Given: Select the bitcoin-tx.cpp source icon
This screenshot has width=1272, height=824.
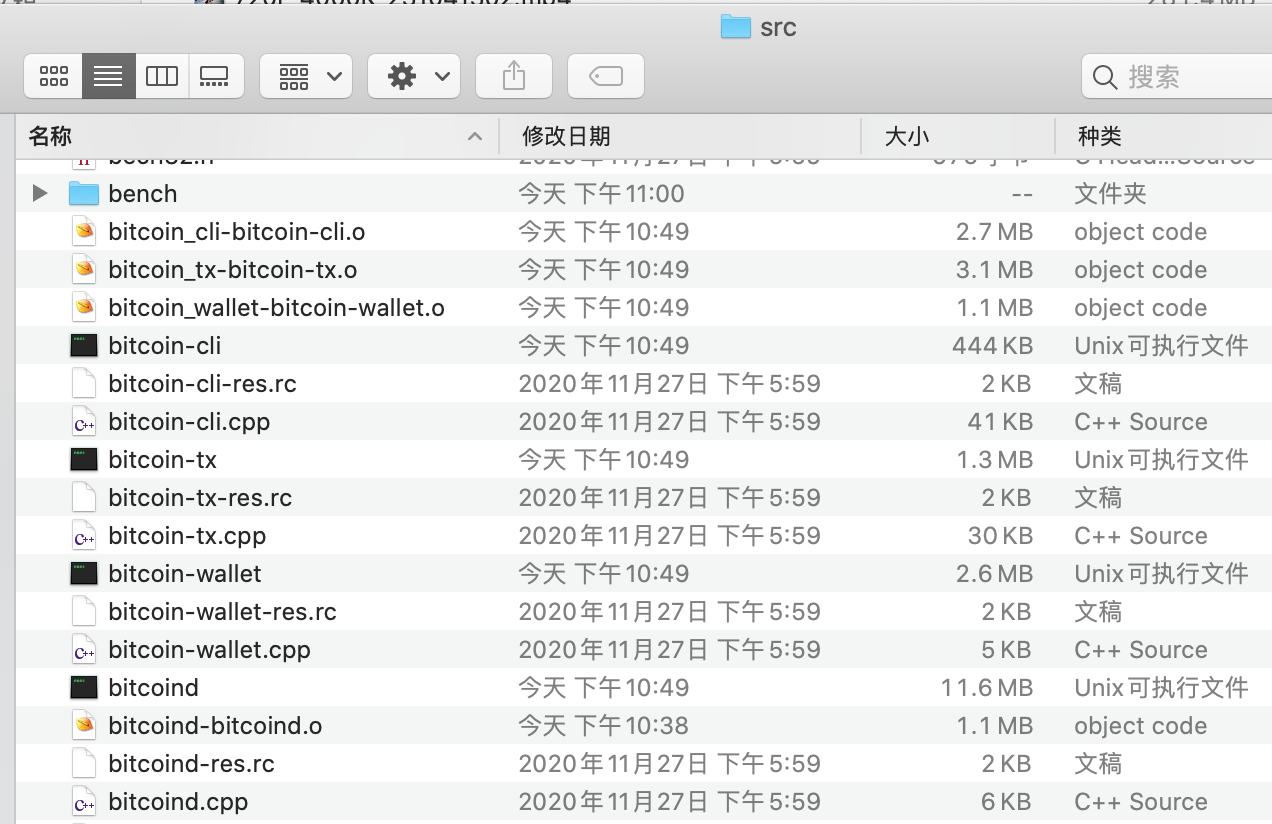Looking at the screenshot, I should click(x=84, y=536).
